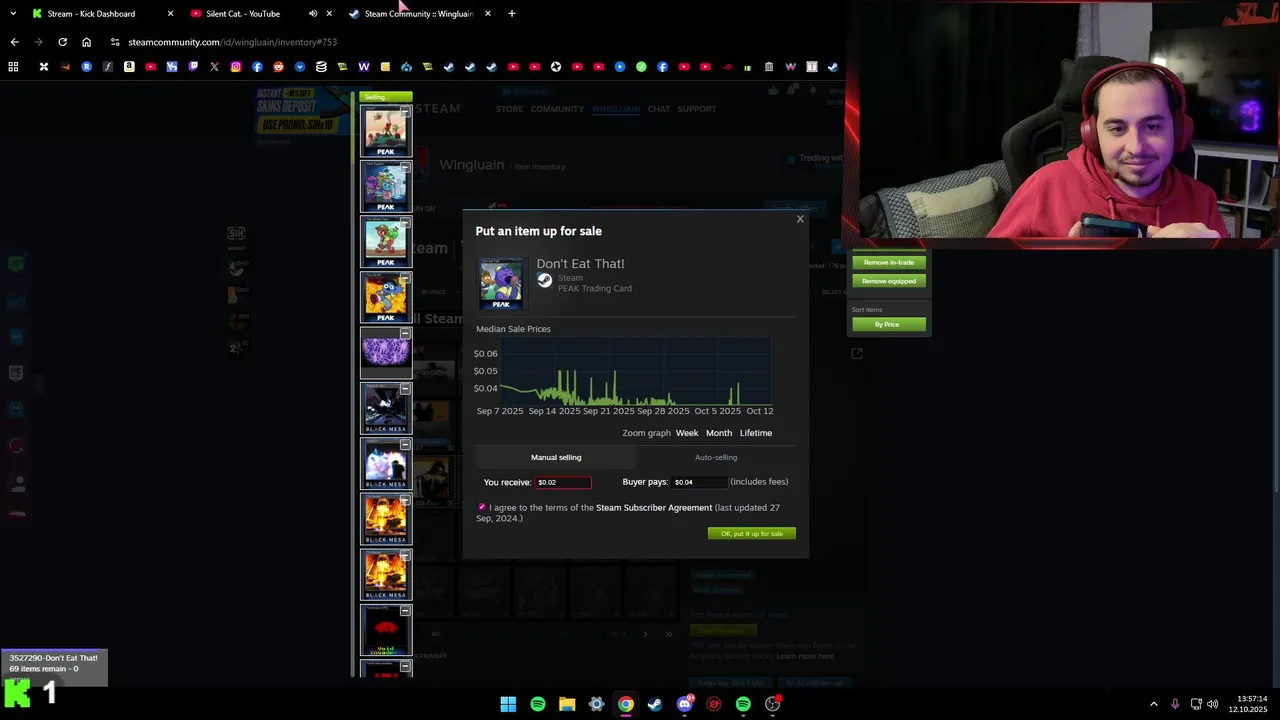Open Discord in taskbar
This screenshot has width=1280, height=720.
coord(684,704)
